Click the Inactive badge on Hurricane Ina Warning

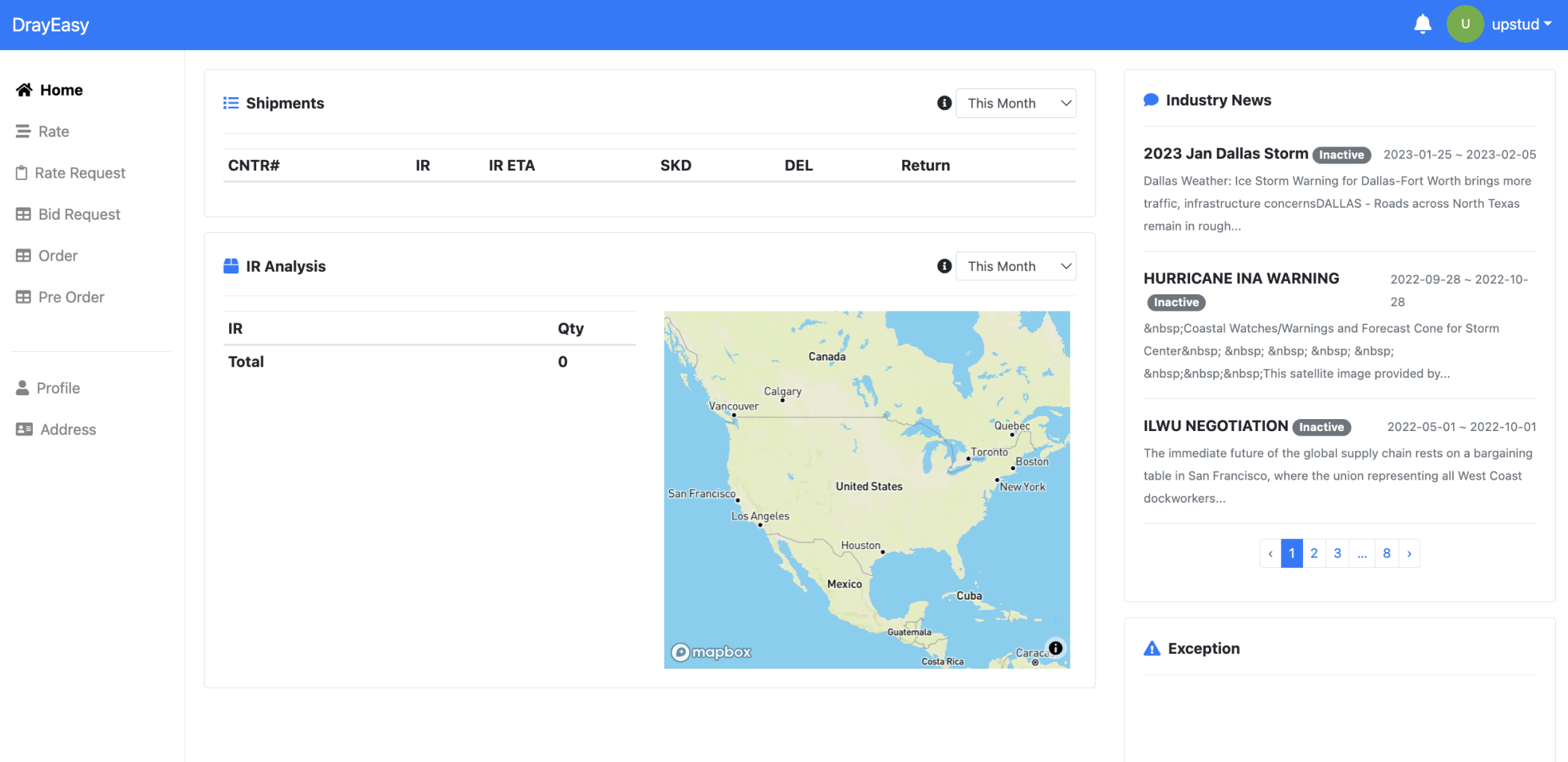coord(1176,302)
